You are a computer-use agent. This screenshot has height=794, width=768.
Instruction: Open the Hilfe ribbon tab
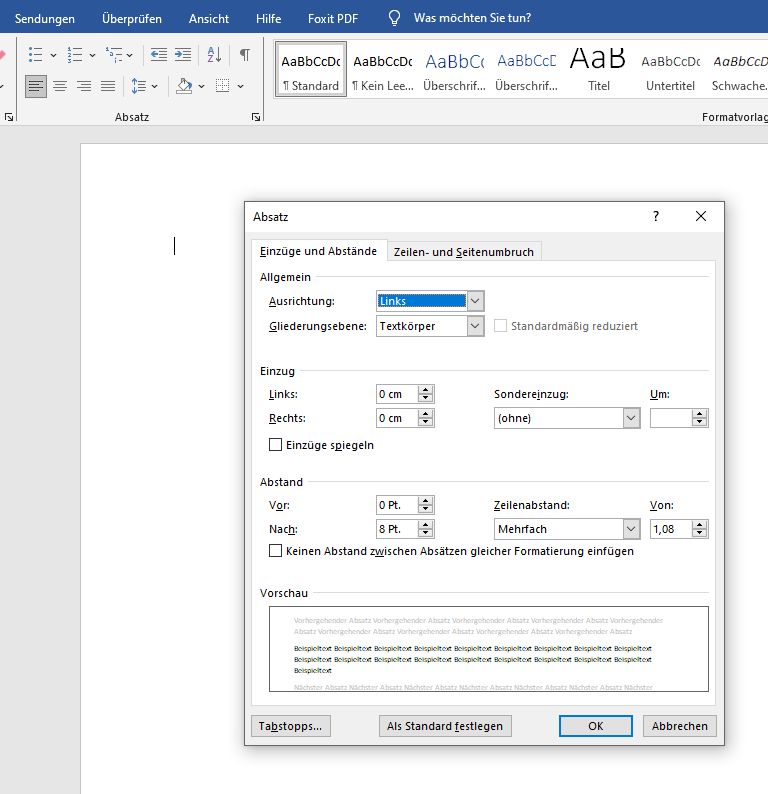click(268, 19)
